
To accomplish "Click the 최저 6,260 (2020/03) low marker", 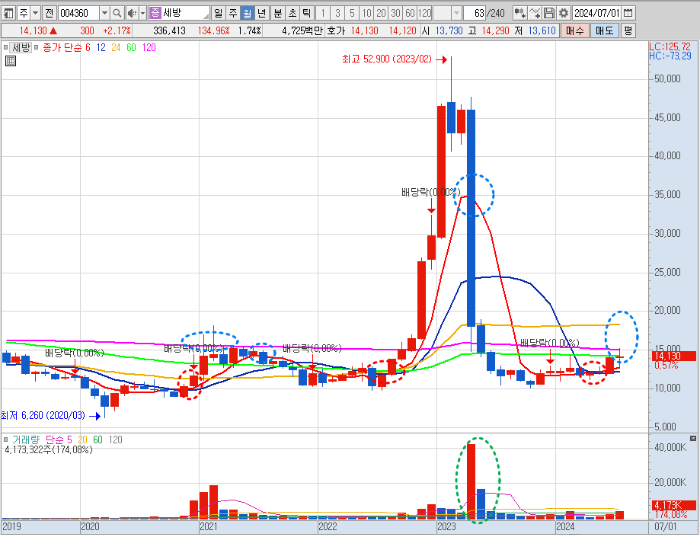I will (43, 415).
